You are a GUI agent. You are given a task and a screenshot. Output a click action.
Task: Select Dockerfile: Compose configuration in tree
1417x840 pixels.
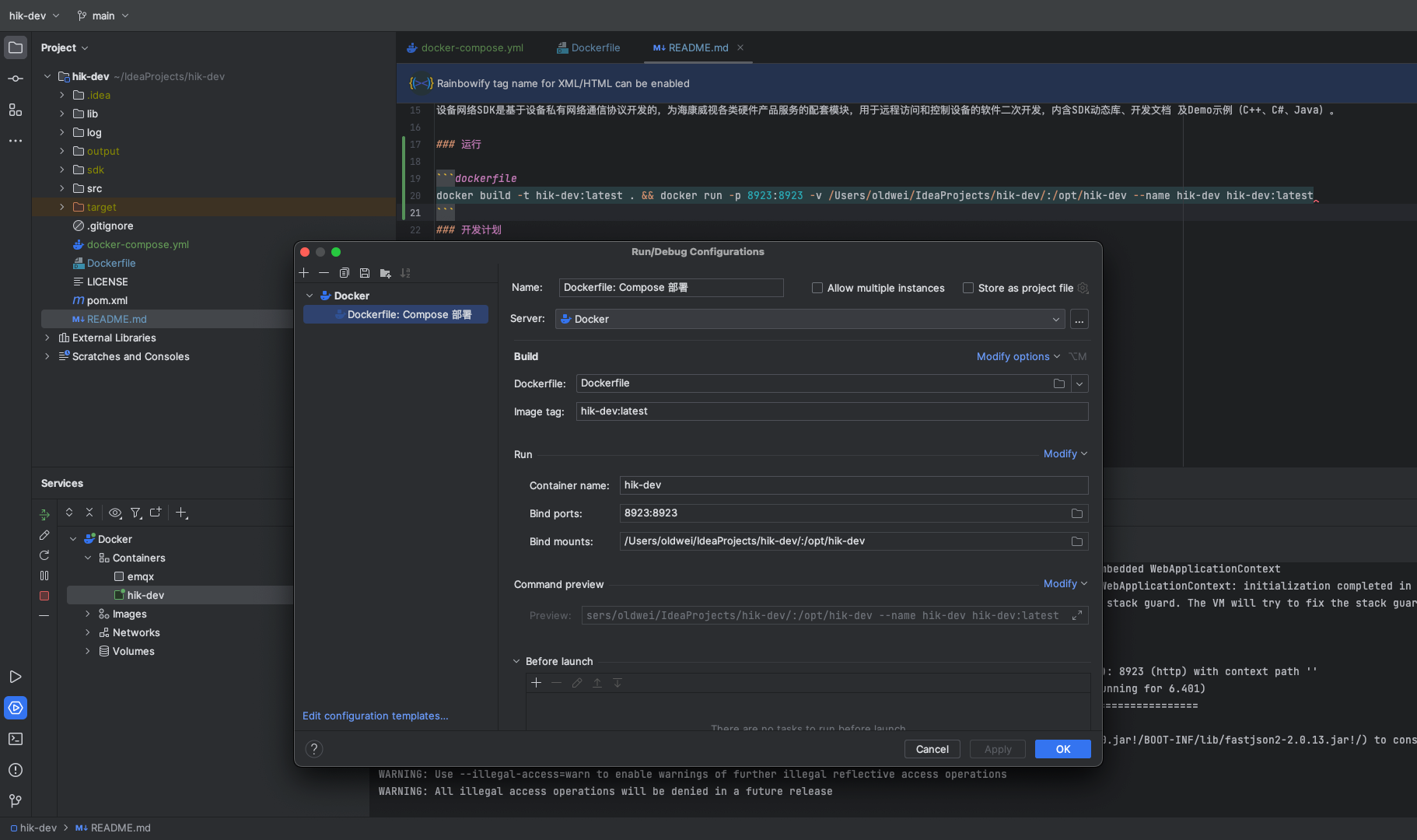point(396,314)
